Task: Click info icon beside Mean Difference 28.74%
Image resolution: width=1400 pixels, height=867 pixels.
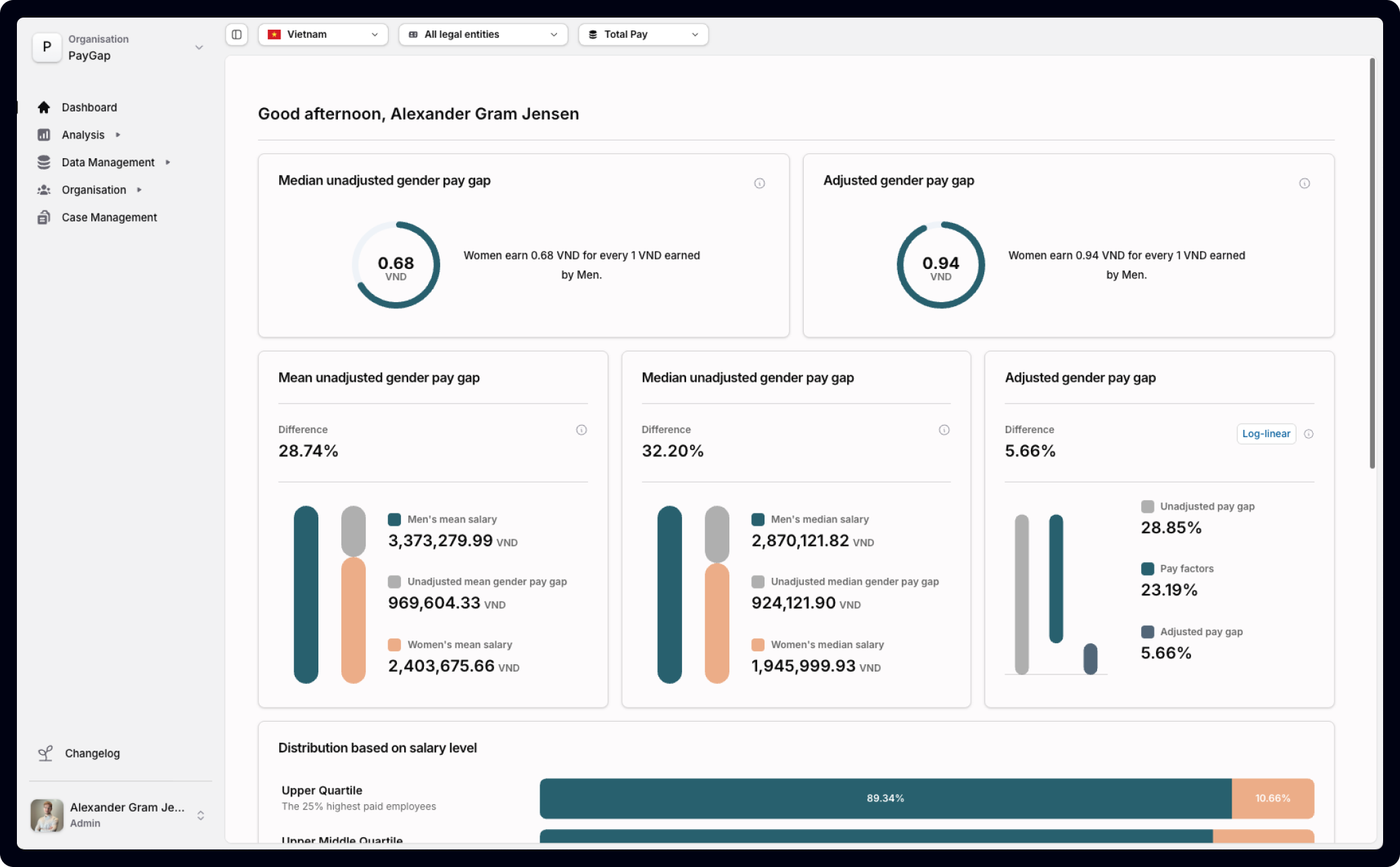Action: coord(581,430)
